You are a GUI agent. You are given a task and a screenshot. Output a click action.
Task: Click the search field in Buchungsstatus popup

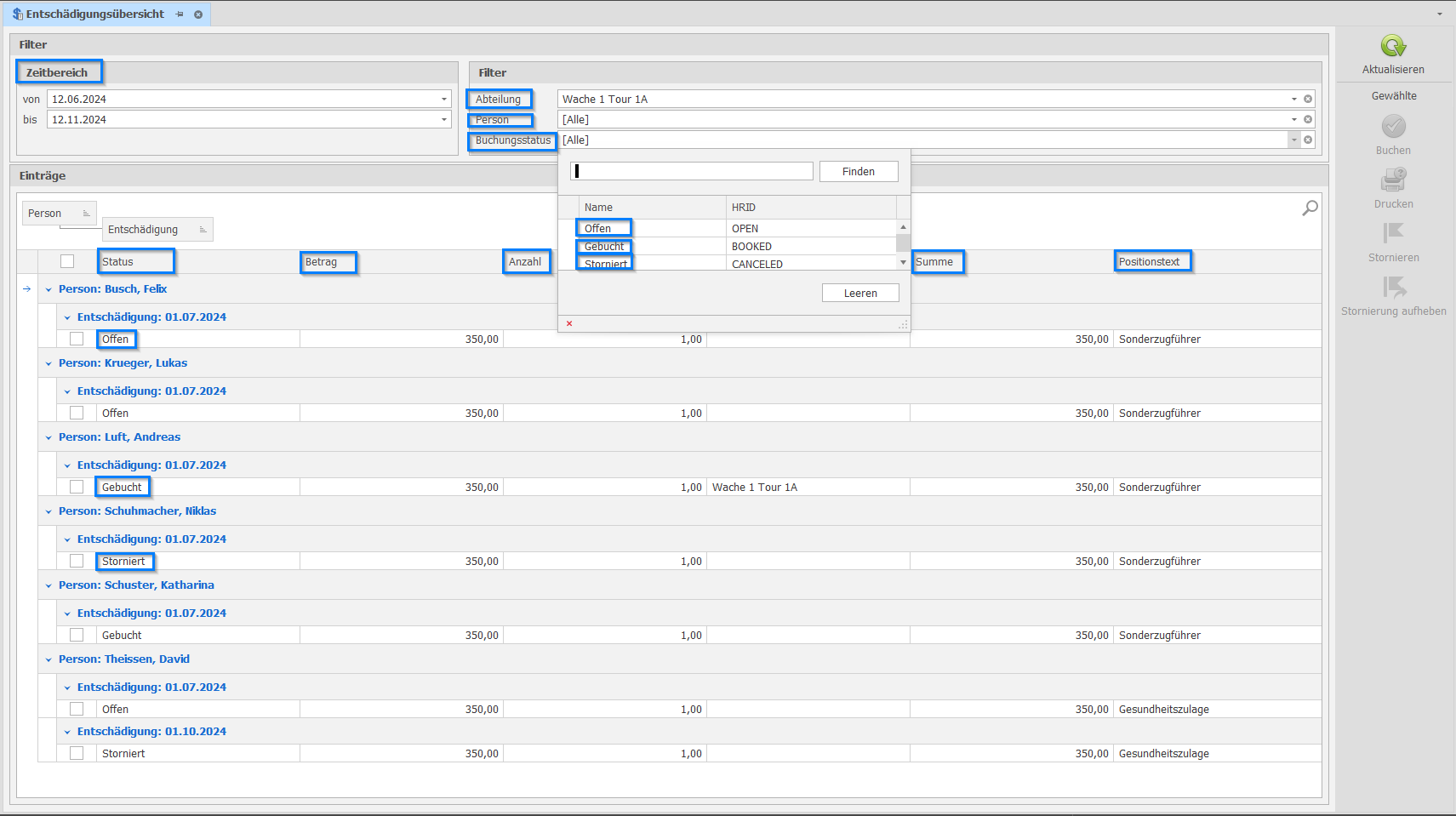pos(692,172)
